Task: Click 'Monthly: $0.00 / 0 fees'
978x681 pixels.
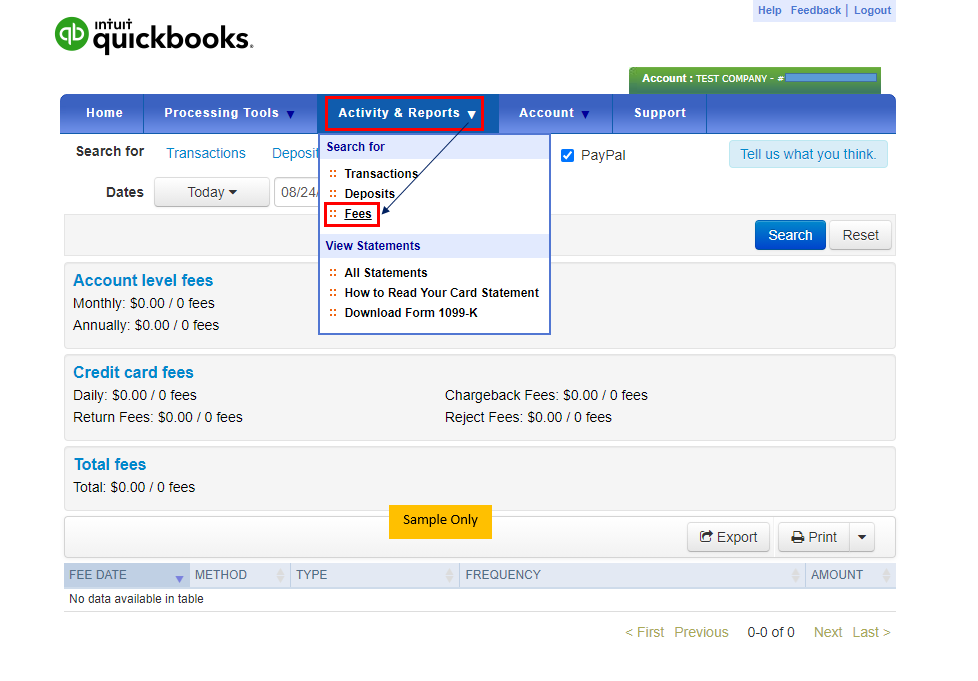Action: pos(143,303)
